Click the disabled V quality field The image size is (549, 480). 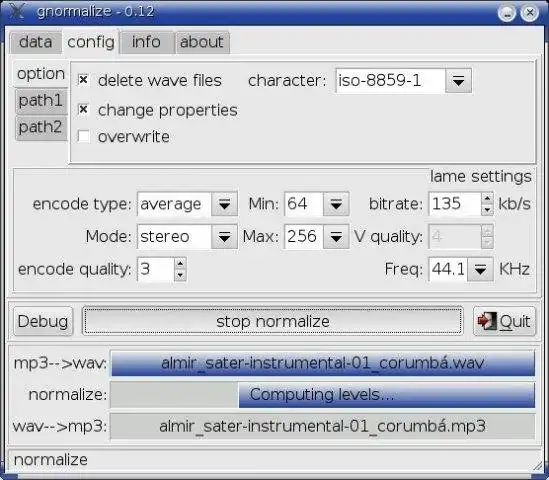[x=455, y=237]
